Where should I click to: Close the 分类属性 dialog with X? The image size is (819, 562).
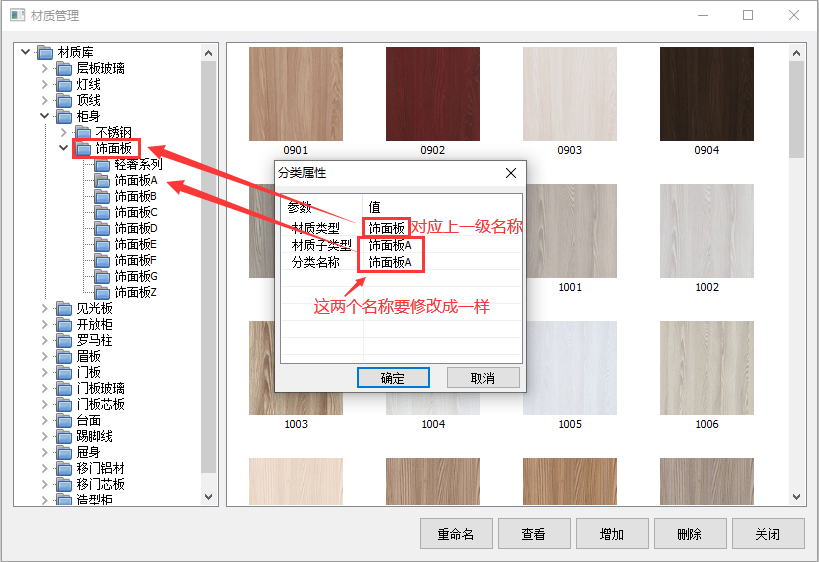(511, 173)
